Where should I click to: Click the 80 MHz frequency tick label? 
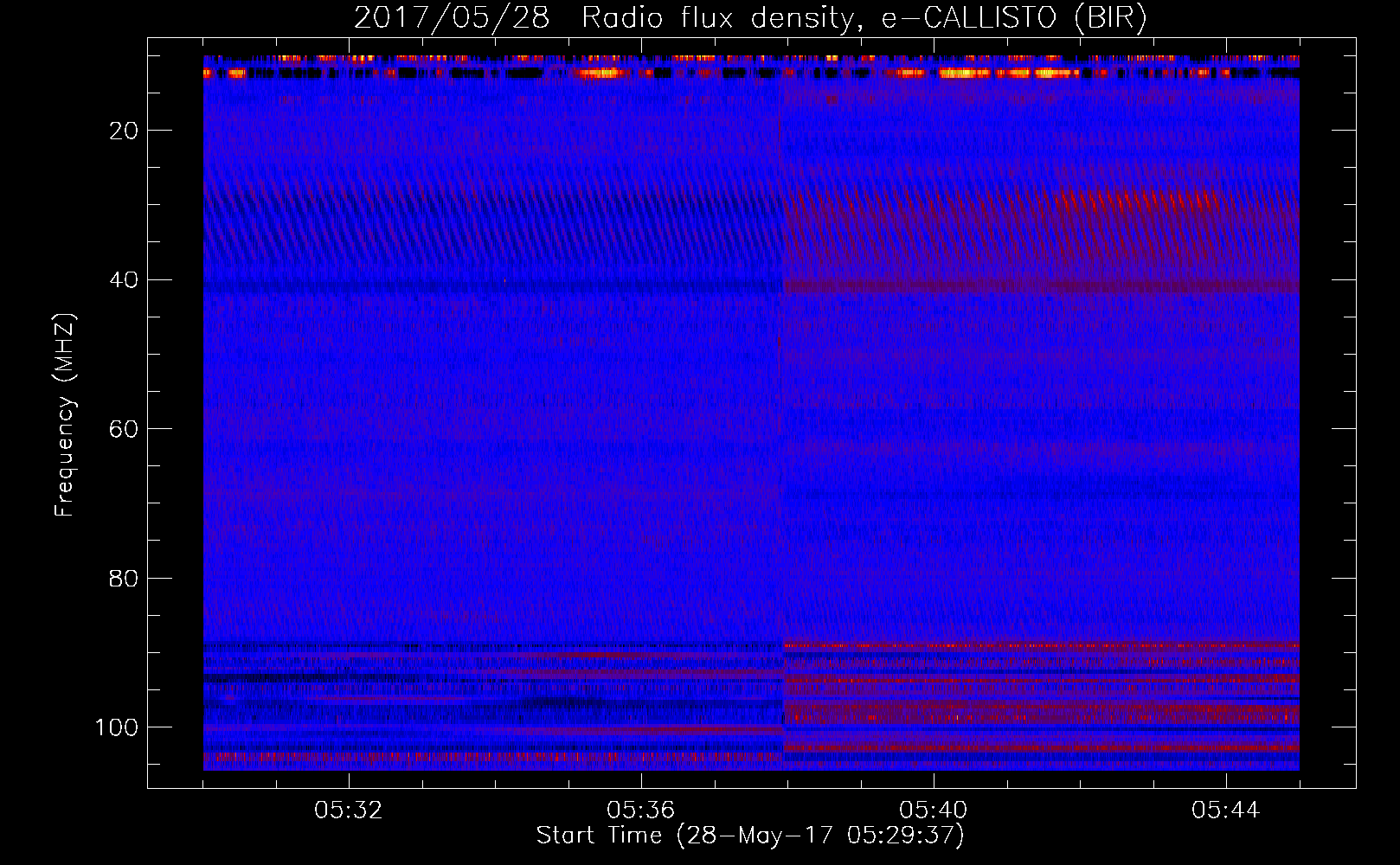(125, 578)
